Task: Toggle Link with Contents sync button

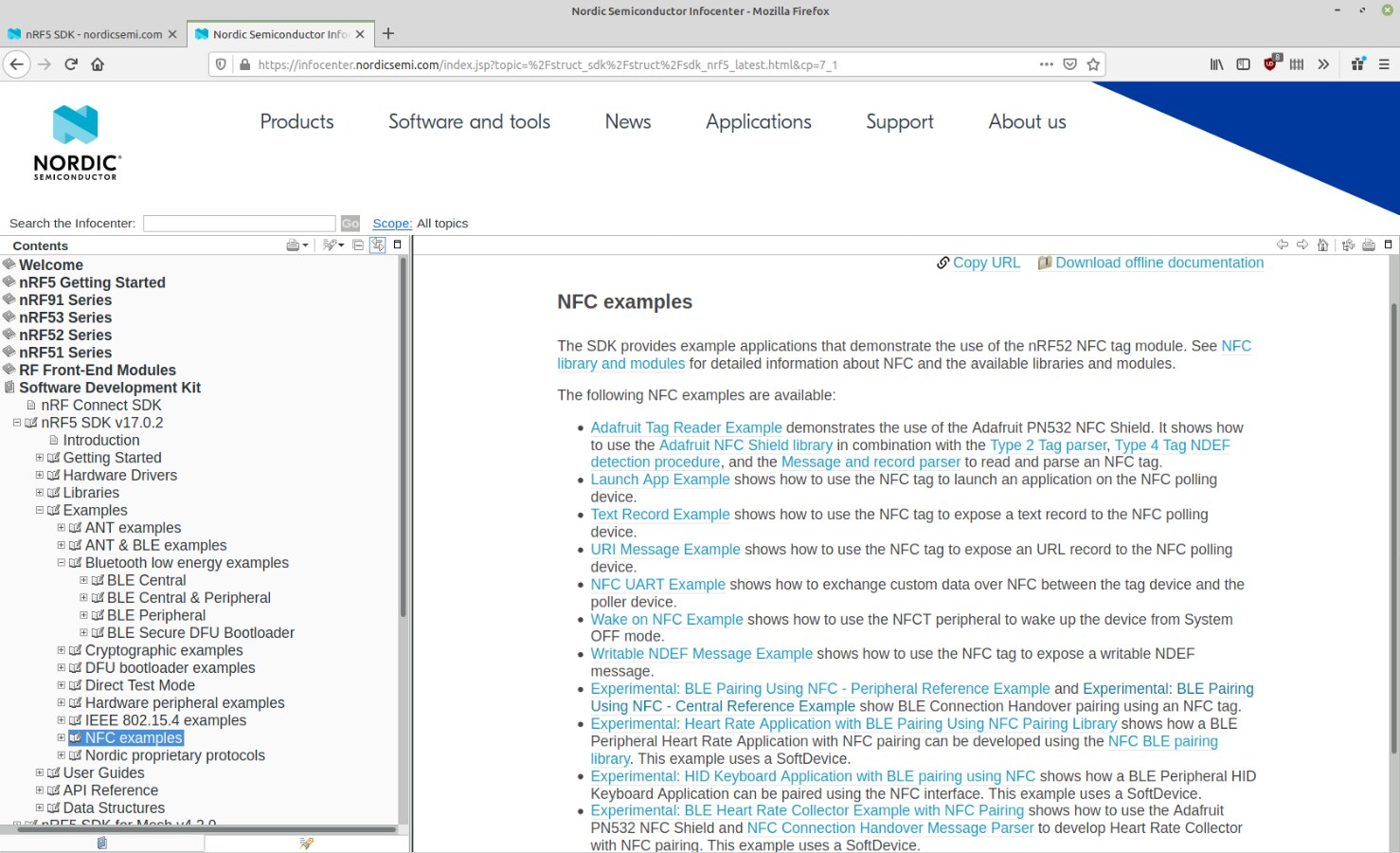Action: [378, 245]
